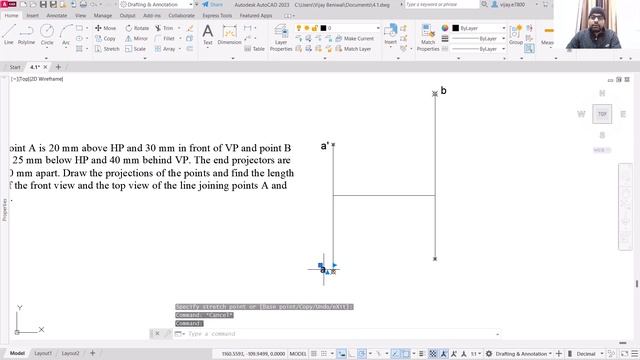Click the Move tool
640x360 pixels.
[x=105, y=28]
